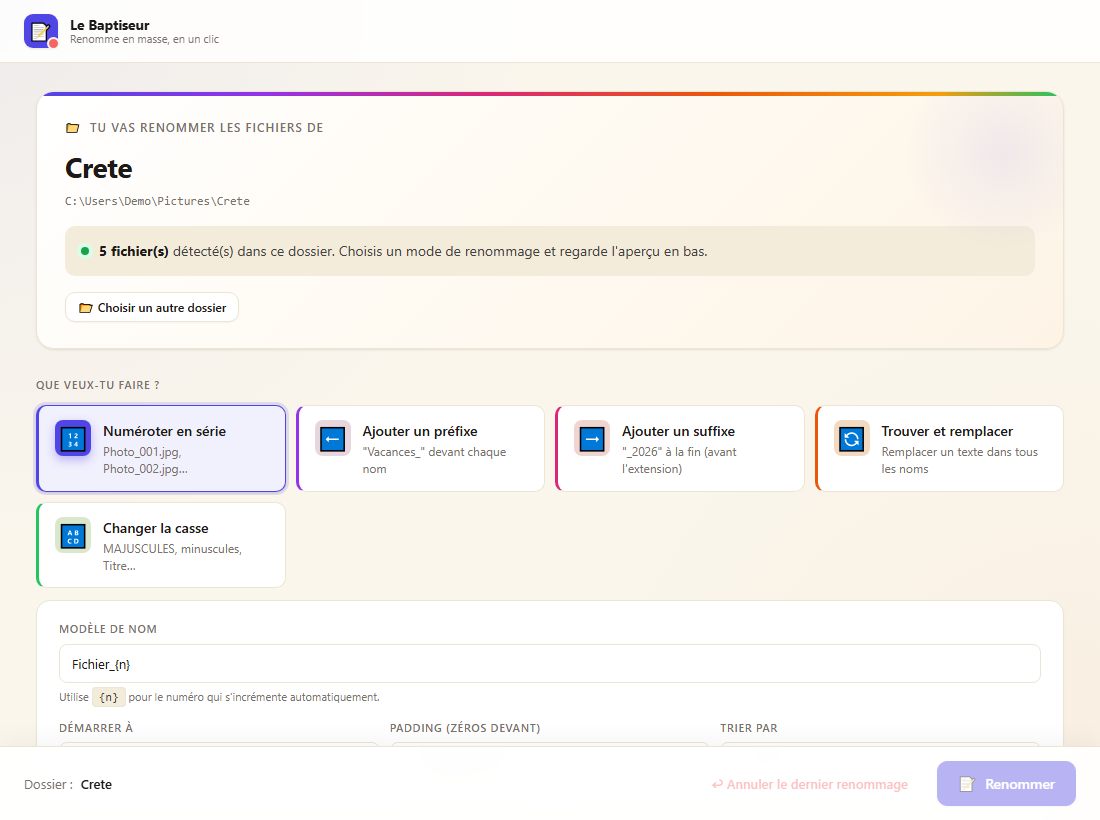
Task: Select the Numéroter en série mode
Action: pyautogui.click(x=161, y=449)
